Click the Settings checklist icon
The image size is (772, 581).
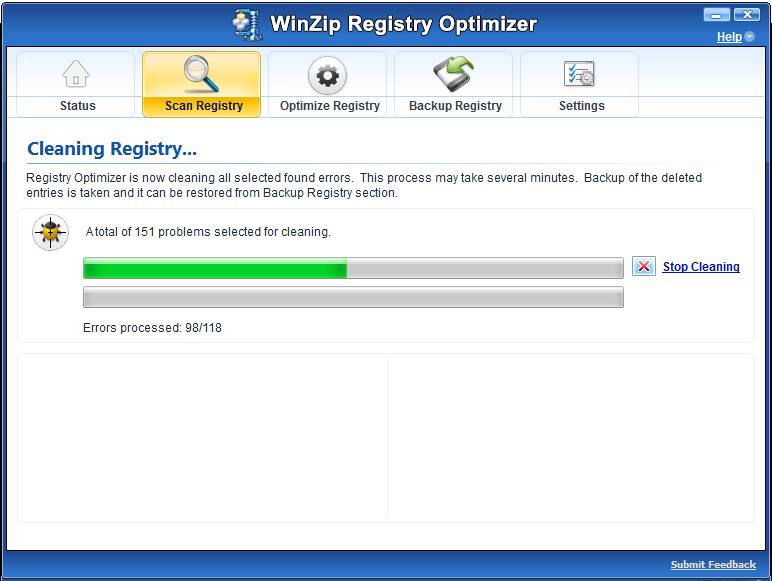580,75
